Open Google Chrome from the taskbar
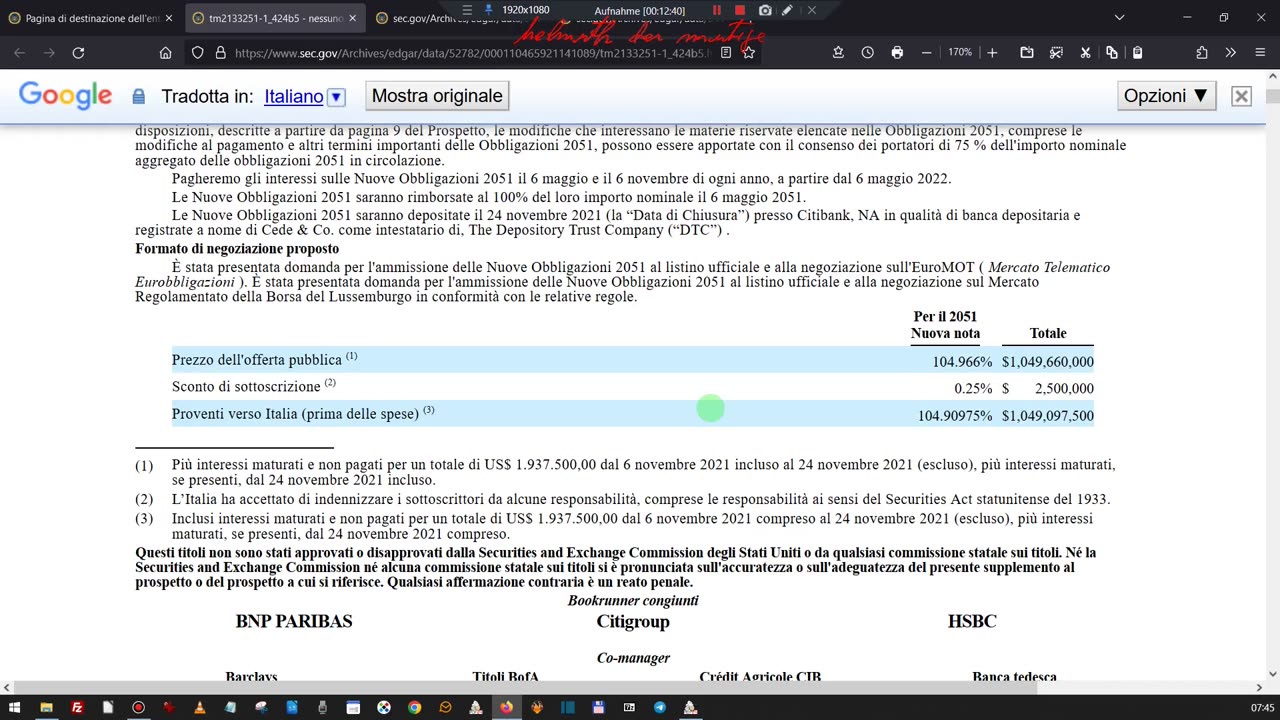Image resolution: width=1280 pixels, height=720 pixels. click(414, 707)
